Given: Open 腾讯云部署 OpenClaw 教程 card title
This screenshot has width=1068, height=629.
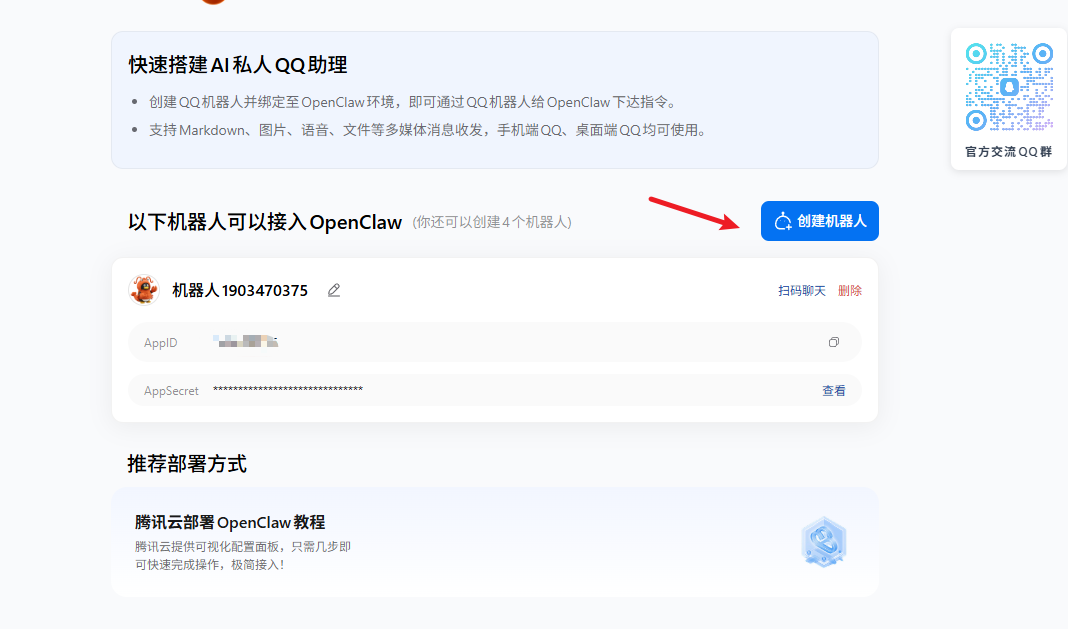Looking at the screenshot, I should coord(230,523).
